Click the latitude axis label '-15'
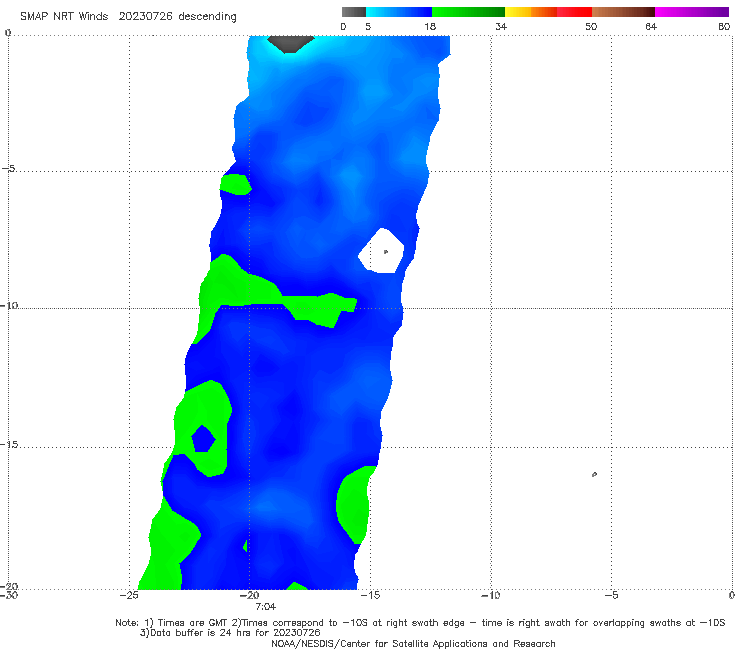Image resolution: width=740 pixels, height=650 pixels. (9, 445)
